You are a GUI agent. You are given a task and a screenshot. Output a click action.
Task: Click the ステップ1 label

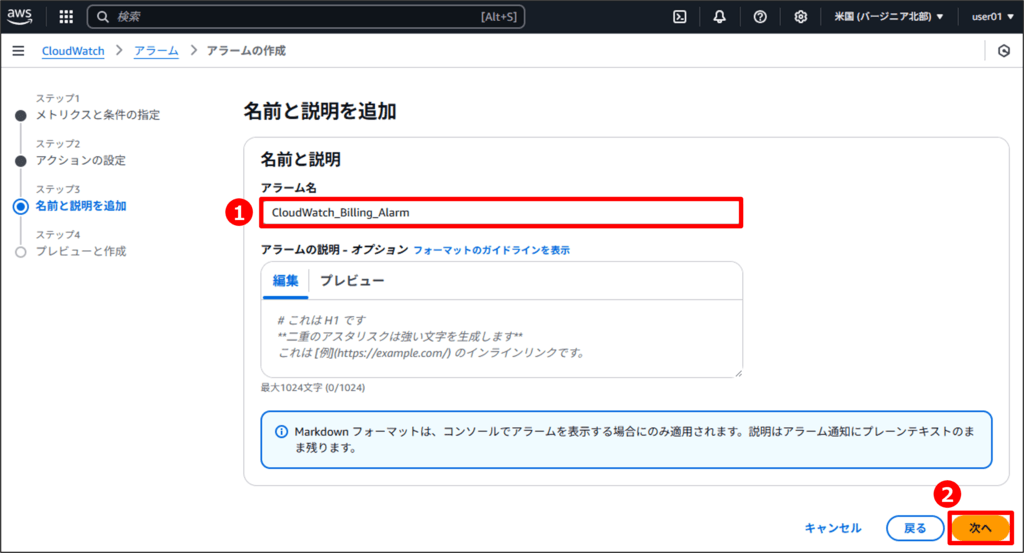tap(57, 98)
